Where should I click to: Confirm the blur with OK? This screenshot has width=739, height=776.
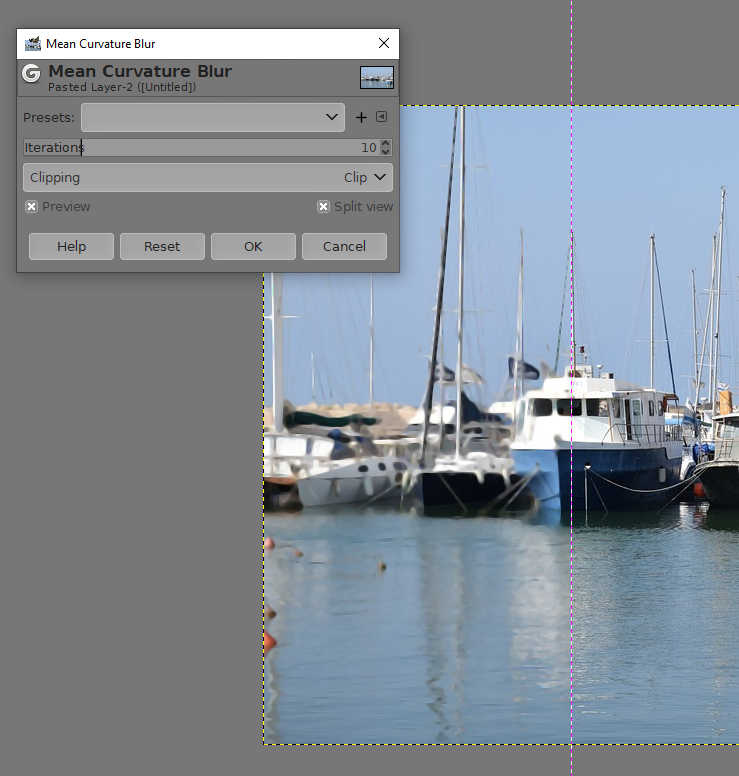[x=253, y=246]
